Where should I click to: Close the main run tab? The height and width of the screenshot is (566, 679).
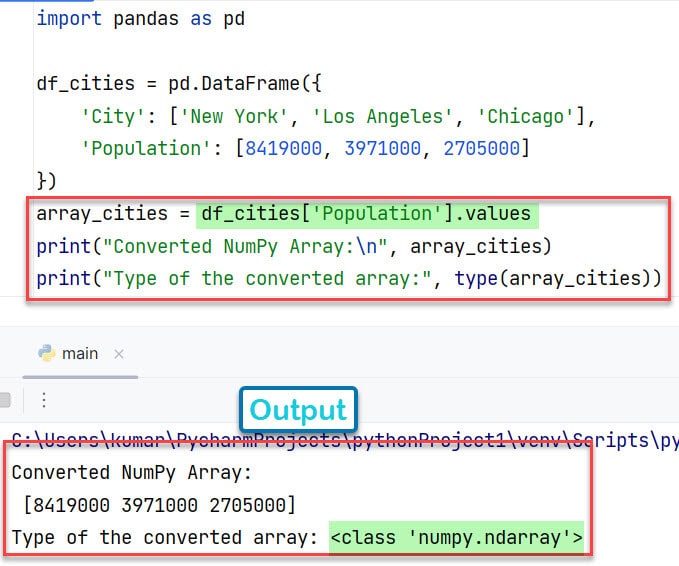119,354
